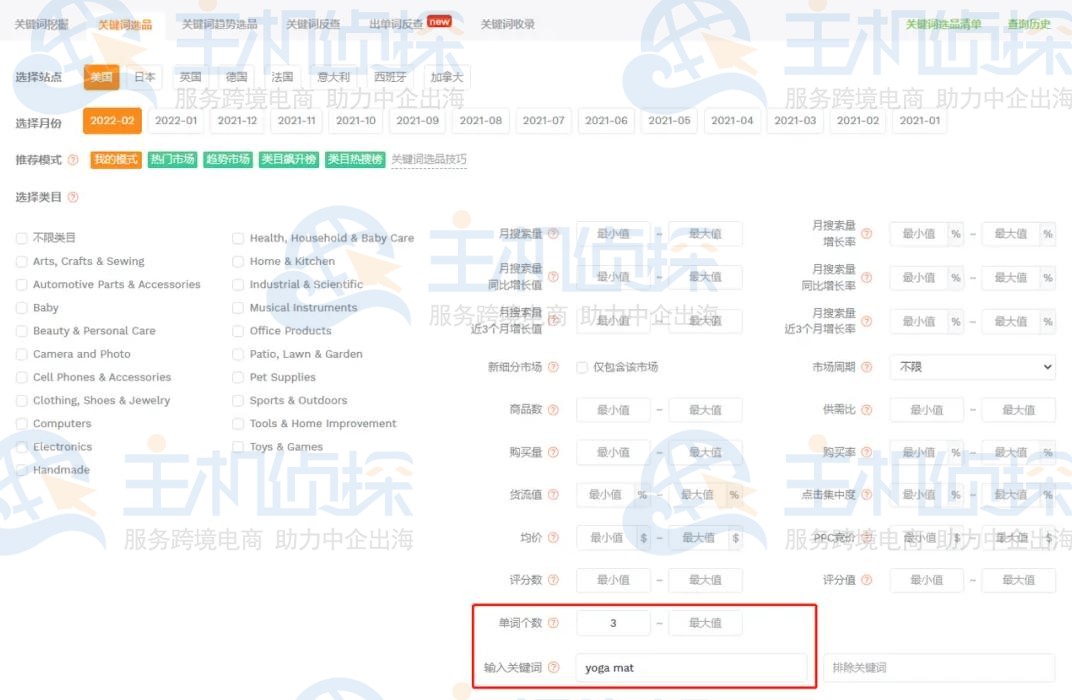Select the 关键词选品 tab
Screen dimensions: 1072x700
click(124, 25)
